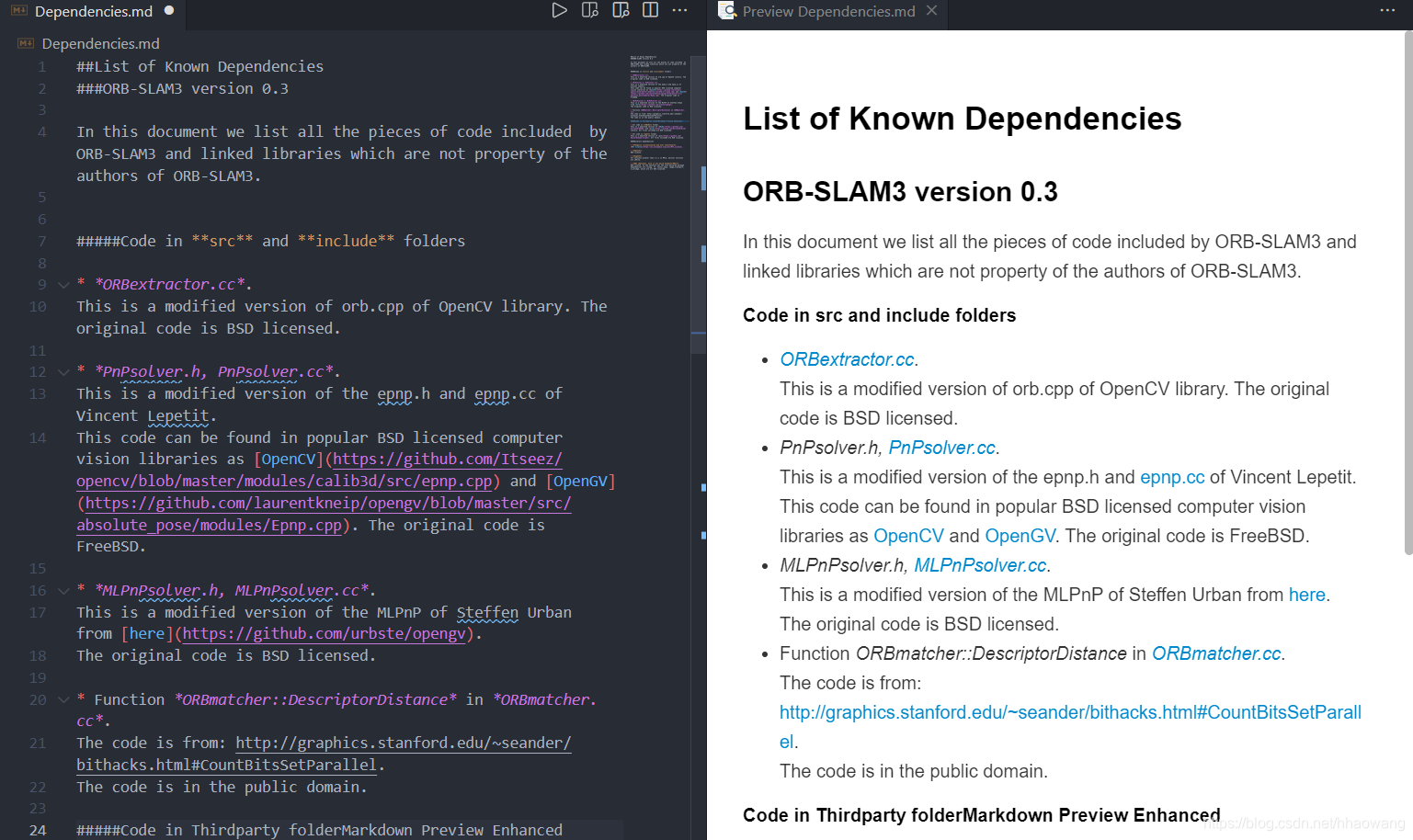
Task: Collapse the ORBextractor.cc section at line 9
Action: [x=61, y=284]
